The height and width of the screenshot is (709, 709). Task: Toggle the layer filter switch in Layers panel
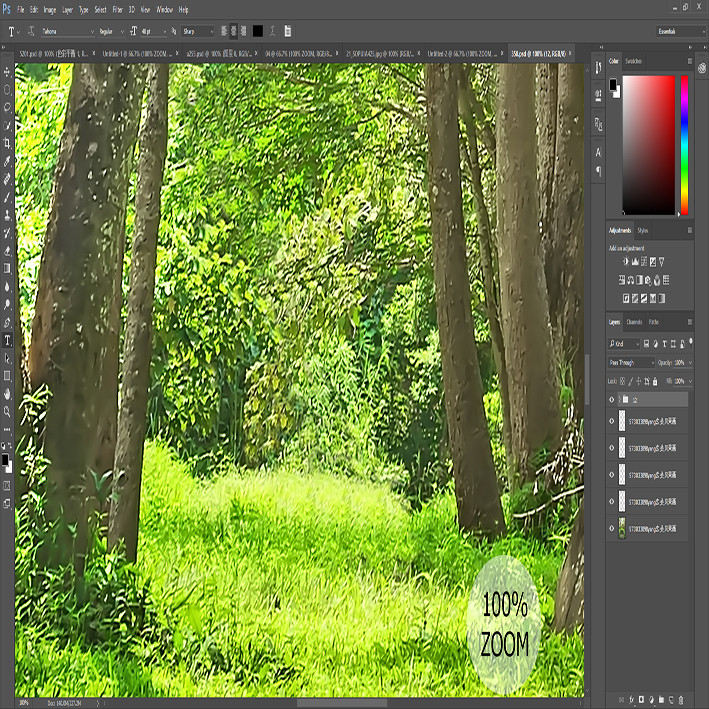coord(690,343)
